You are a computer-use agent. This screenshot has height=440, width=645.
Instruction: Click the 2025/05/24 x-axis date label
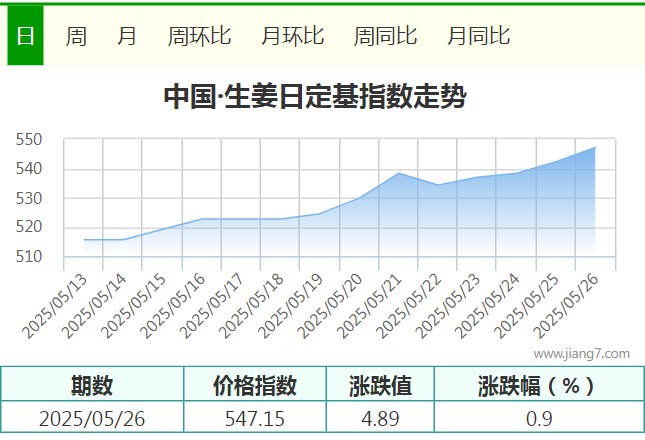coord(487,306)
